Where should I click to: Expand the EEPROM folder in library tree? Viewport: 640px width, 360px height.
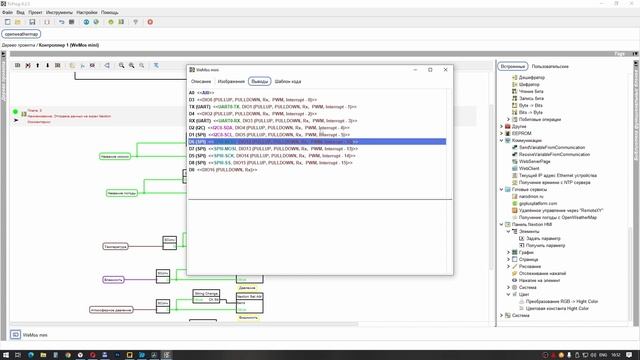click(502, 133)
